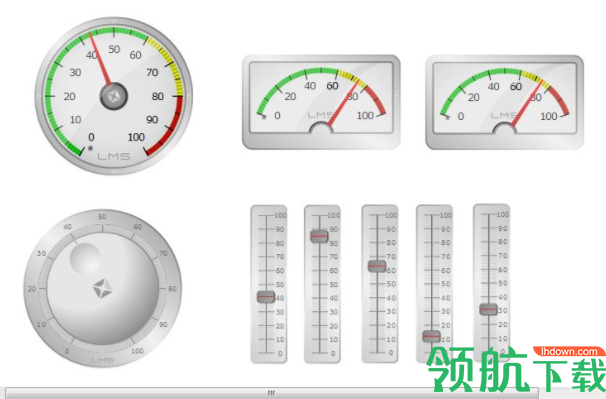Viewport: 606px width, 399px height.
Task: Click the slider handle sitting just above 10
Action: [x=431, y=336]
